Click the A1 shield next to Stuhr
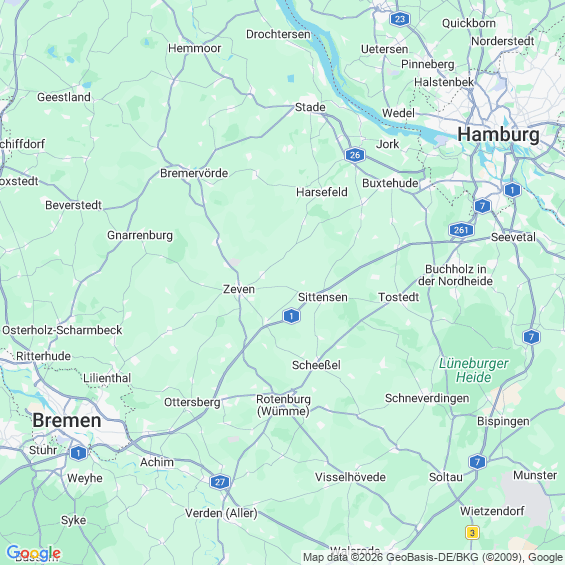This screenshot has width=565, height=565. point(78,453)
